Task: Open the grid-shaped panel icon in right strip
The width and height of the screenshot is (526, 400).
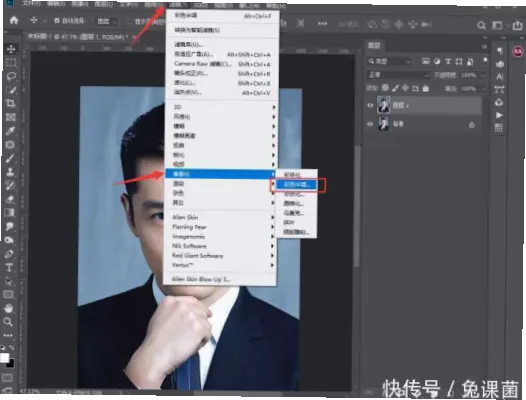Action: (x=498, y=128)
